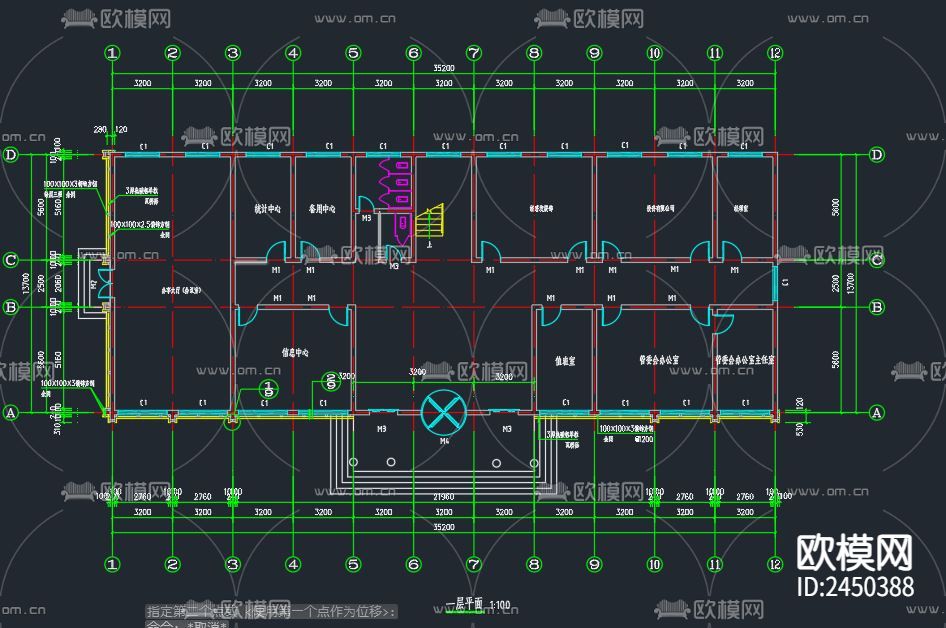946x628 pixels.
Task: Select the 21960 dimension text
Action: [x=443, y=496]
